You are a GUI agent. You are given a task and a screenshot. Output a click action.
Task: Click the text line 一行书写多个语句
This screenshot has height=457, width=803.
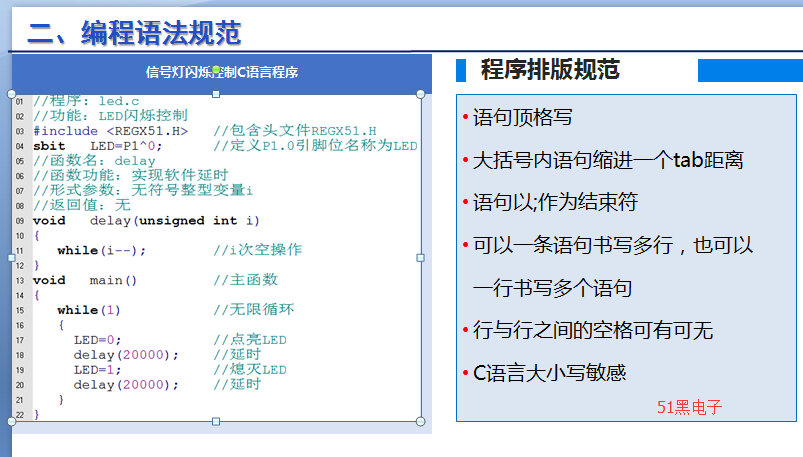[x=552, y=288]
